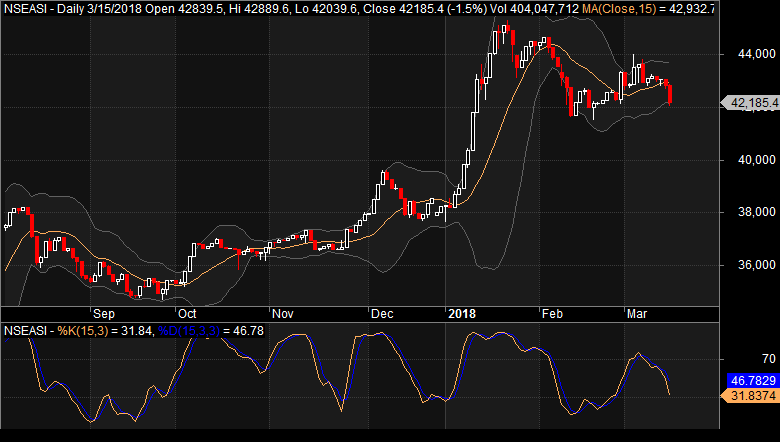Click the 31.8374 %K value label
The height and width of the screenshot is (442, 780).
(x=751, y=396)
